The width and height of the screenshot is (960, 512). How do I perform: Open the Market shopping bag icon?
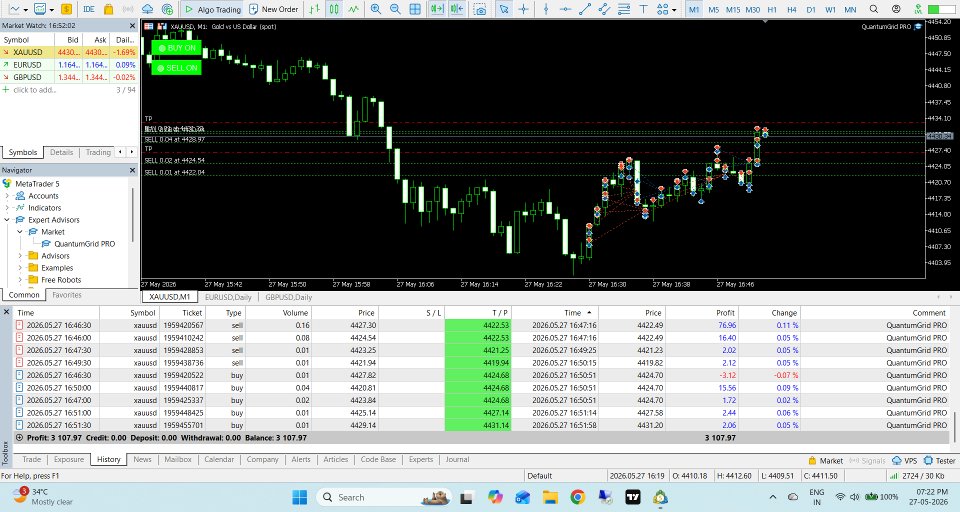tap(108, 9)
